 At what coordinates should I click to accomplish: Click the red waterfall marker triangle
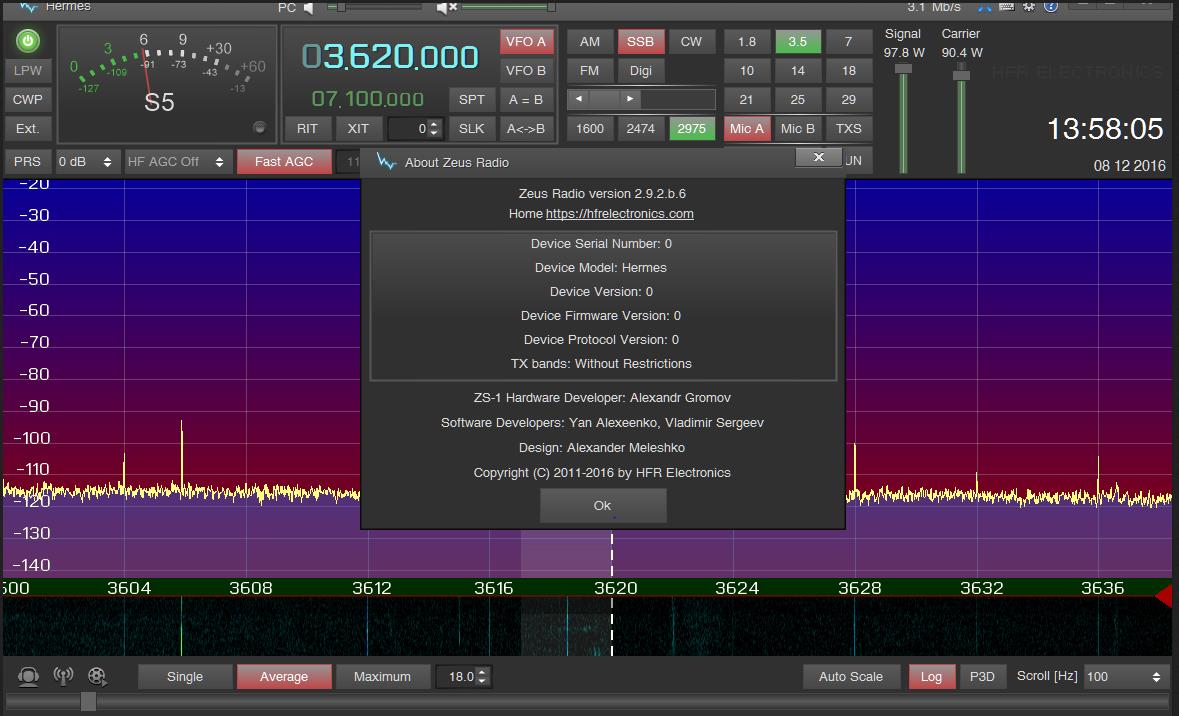click(x=1163, y=596)
